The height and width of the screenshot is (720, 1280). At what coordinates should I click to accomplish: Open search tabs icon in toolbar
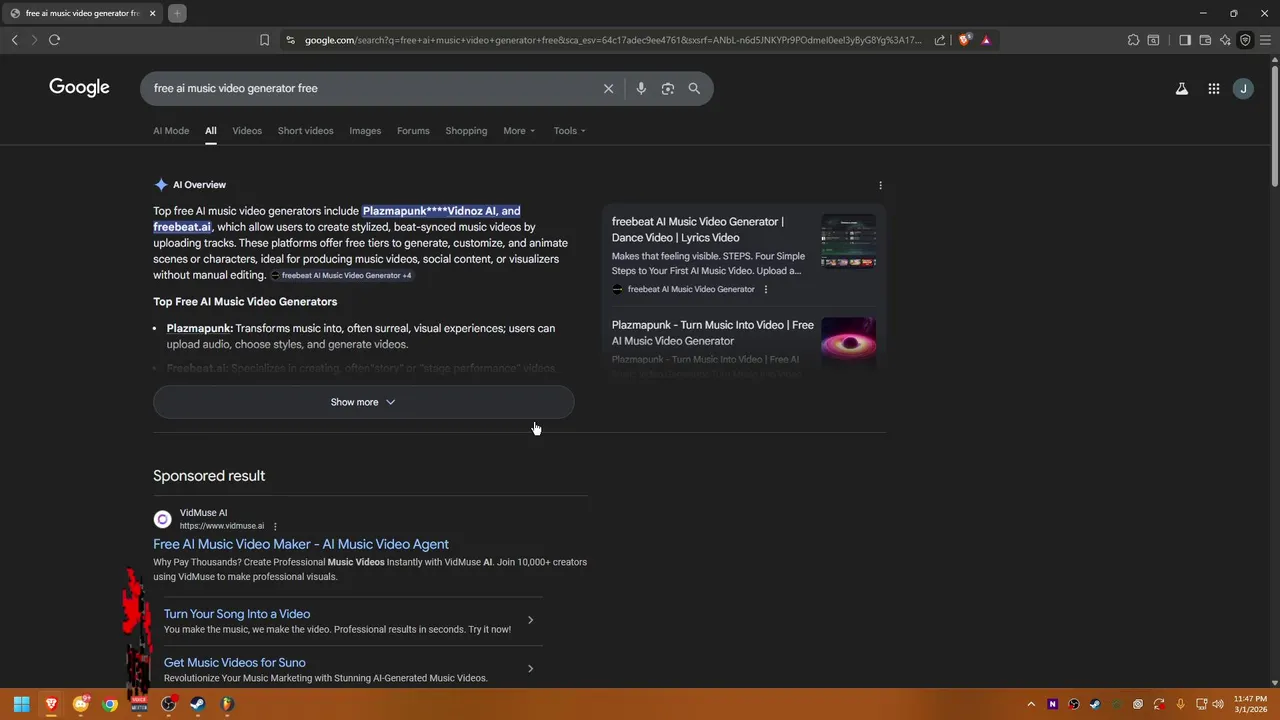point(1153,40)
